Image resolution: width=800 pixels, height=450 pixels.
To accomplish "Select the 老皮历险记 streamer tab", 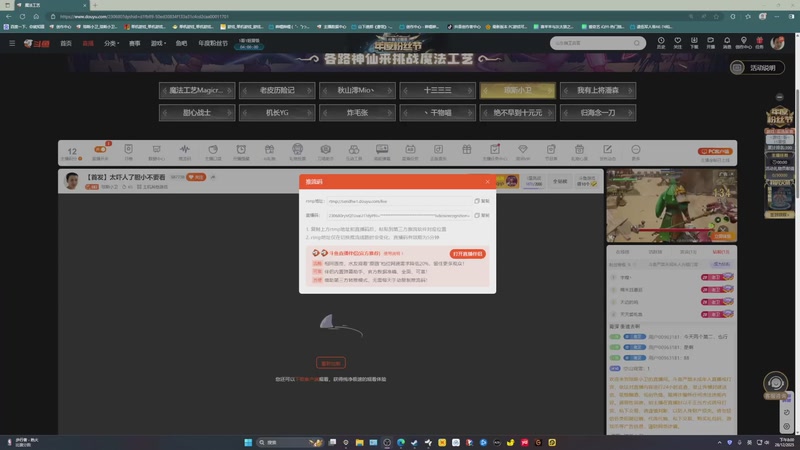I will [277, 90].
